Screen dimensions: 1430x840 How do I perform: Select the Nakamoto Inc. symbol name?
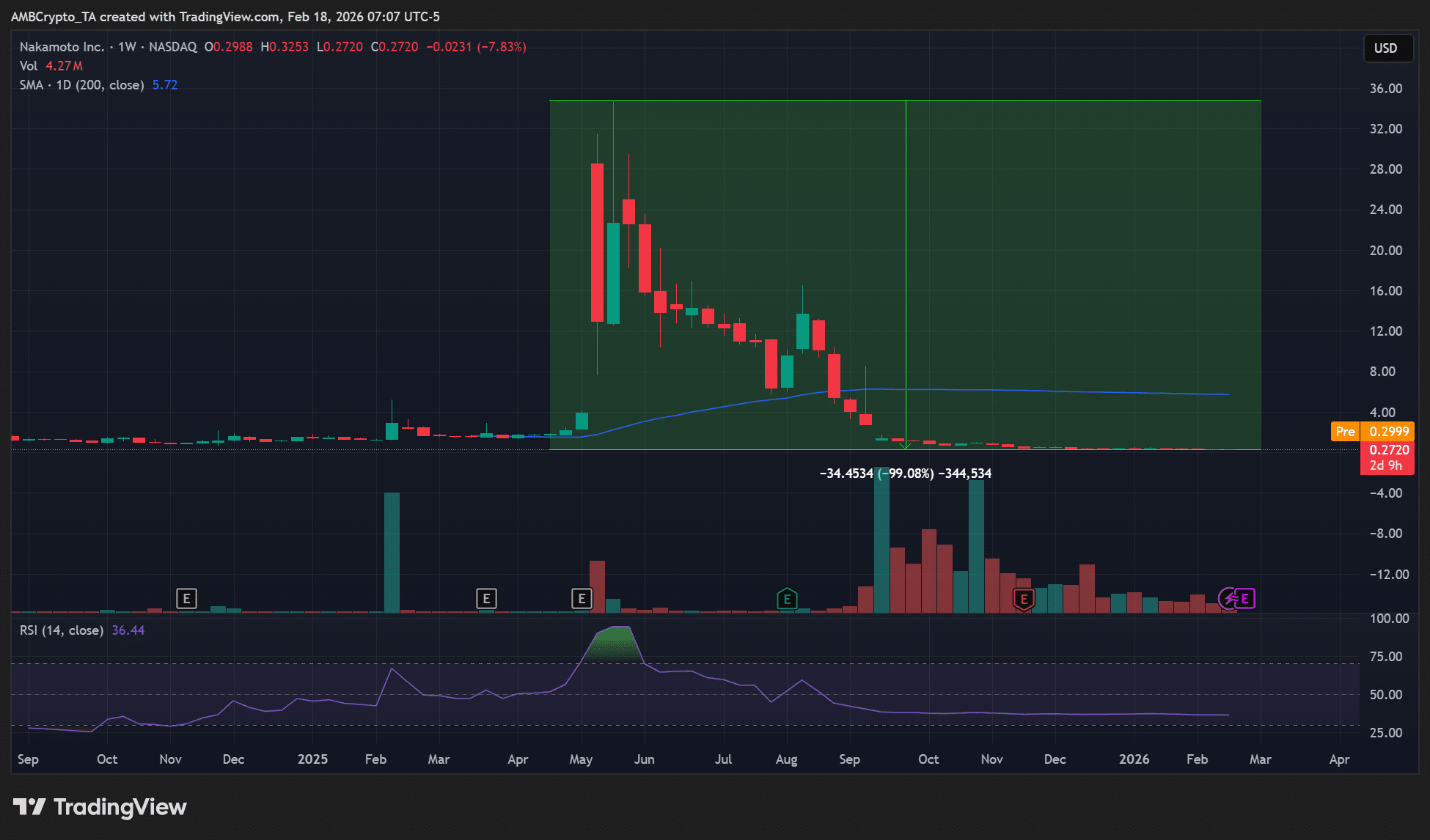pos(62,46)
